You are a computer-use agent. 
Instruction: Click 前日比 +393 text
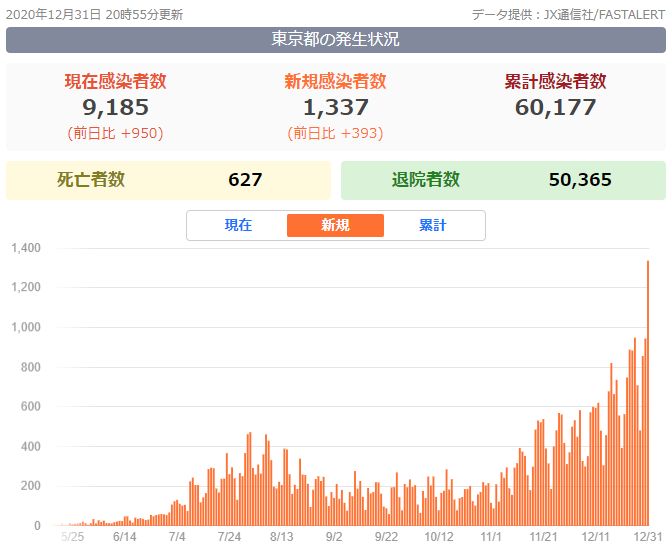[x=336, y=133]
